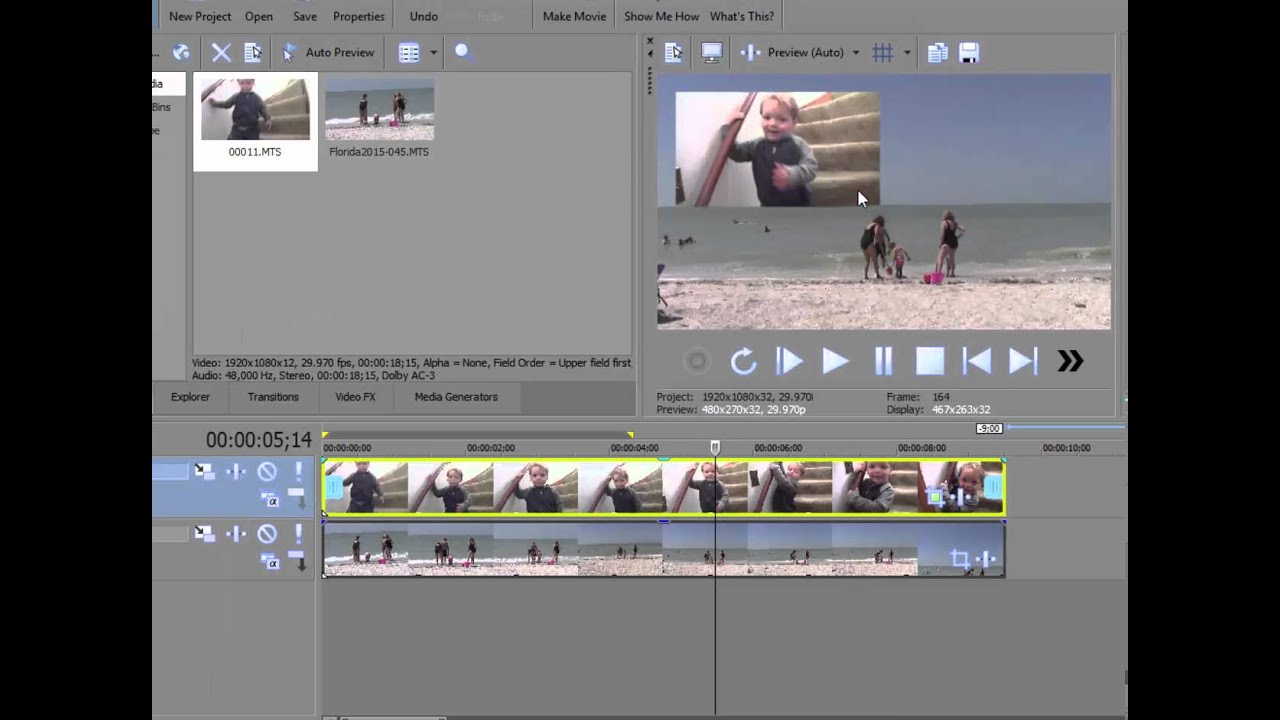1280x720 pixels.
Task: Play the preview video
Action: coord(835,361)
